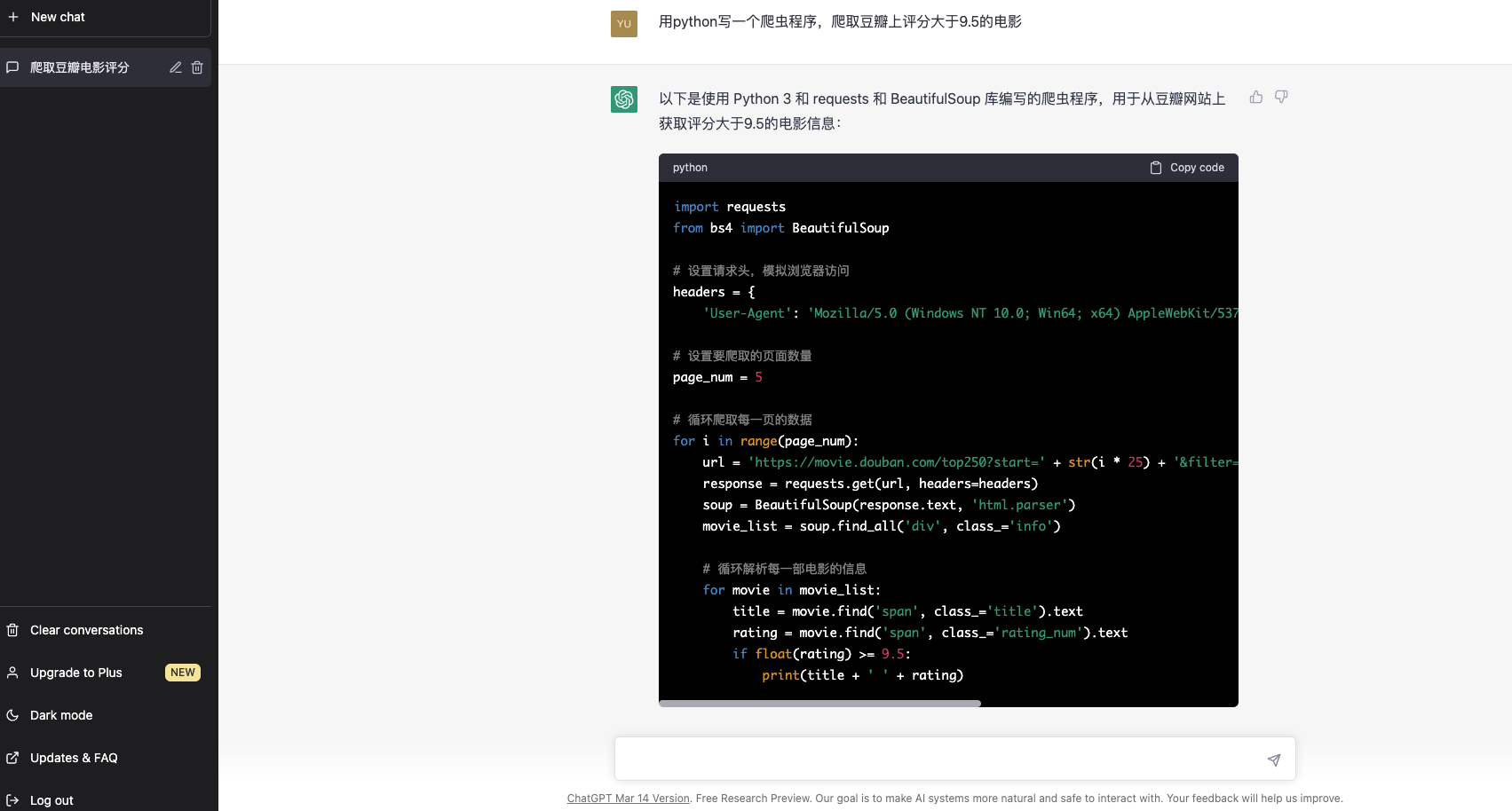Viewport: 1512px width, 811px height.
Task: Click the comment '# 设置请求头，模拟浏览器访问'
Action: pyautogui.click(x=761, y=271)
